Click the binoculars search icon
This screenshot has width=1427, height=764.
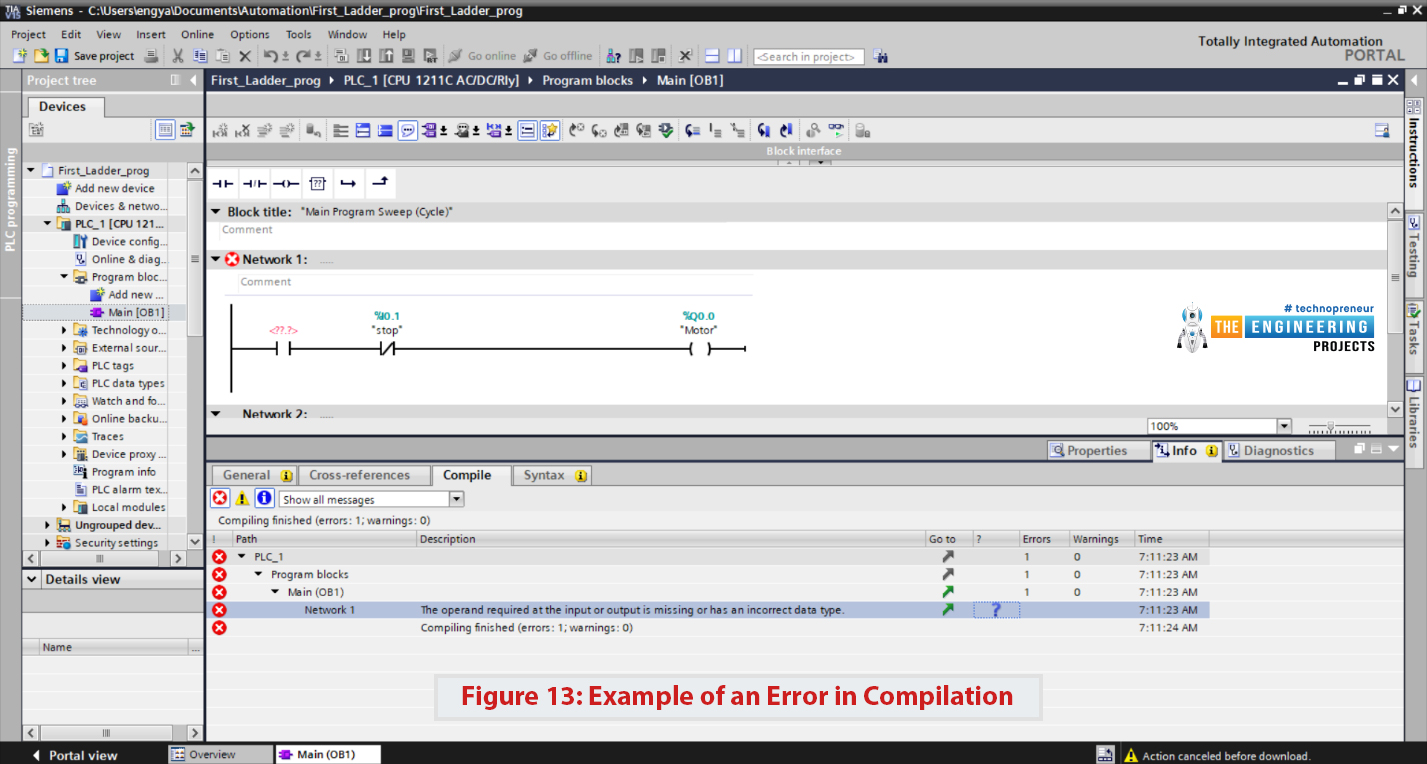coord(880,56)
